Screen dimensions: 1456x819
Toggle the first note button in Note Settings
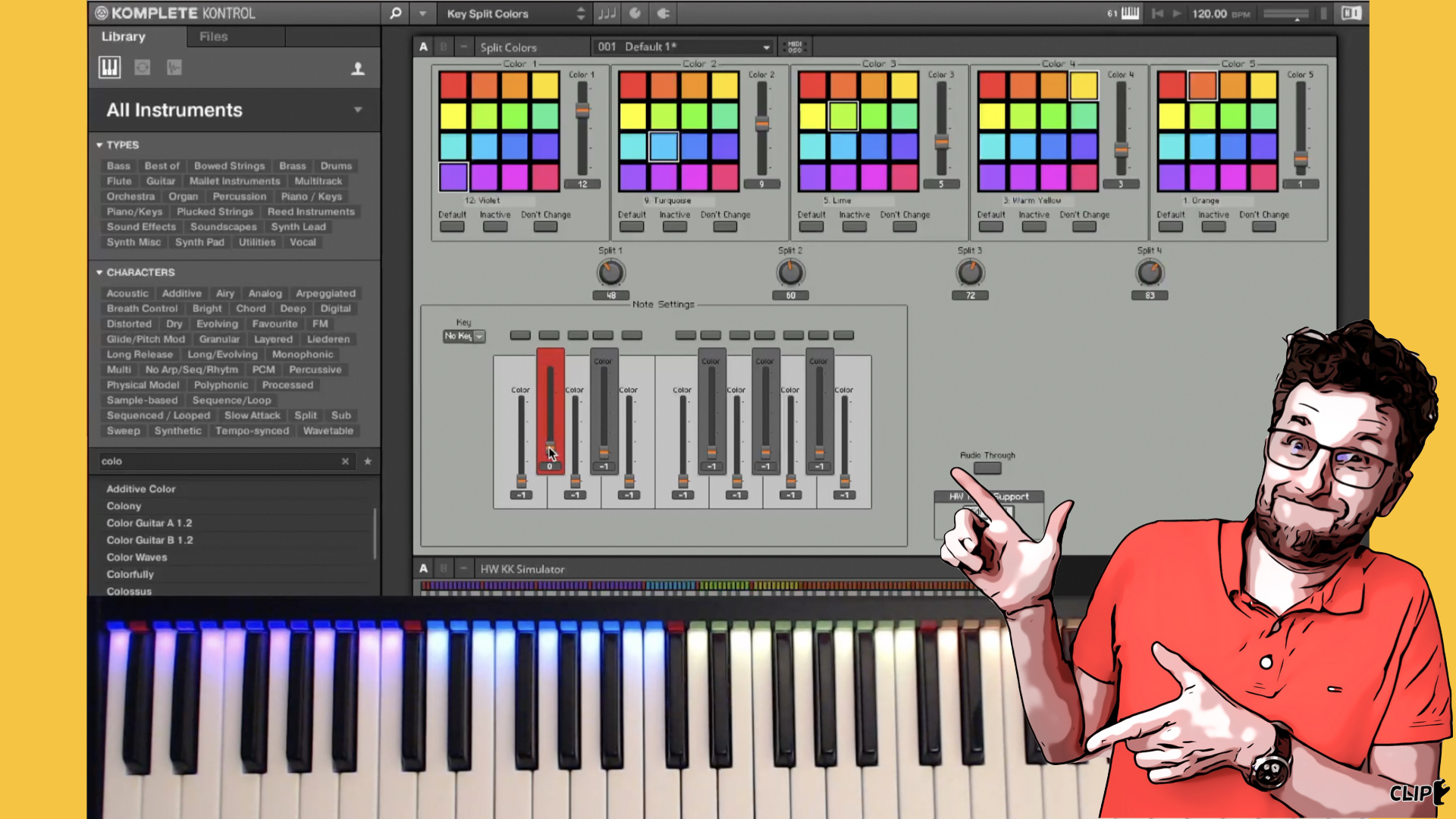tap(520, 335)
